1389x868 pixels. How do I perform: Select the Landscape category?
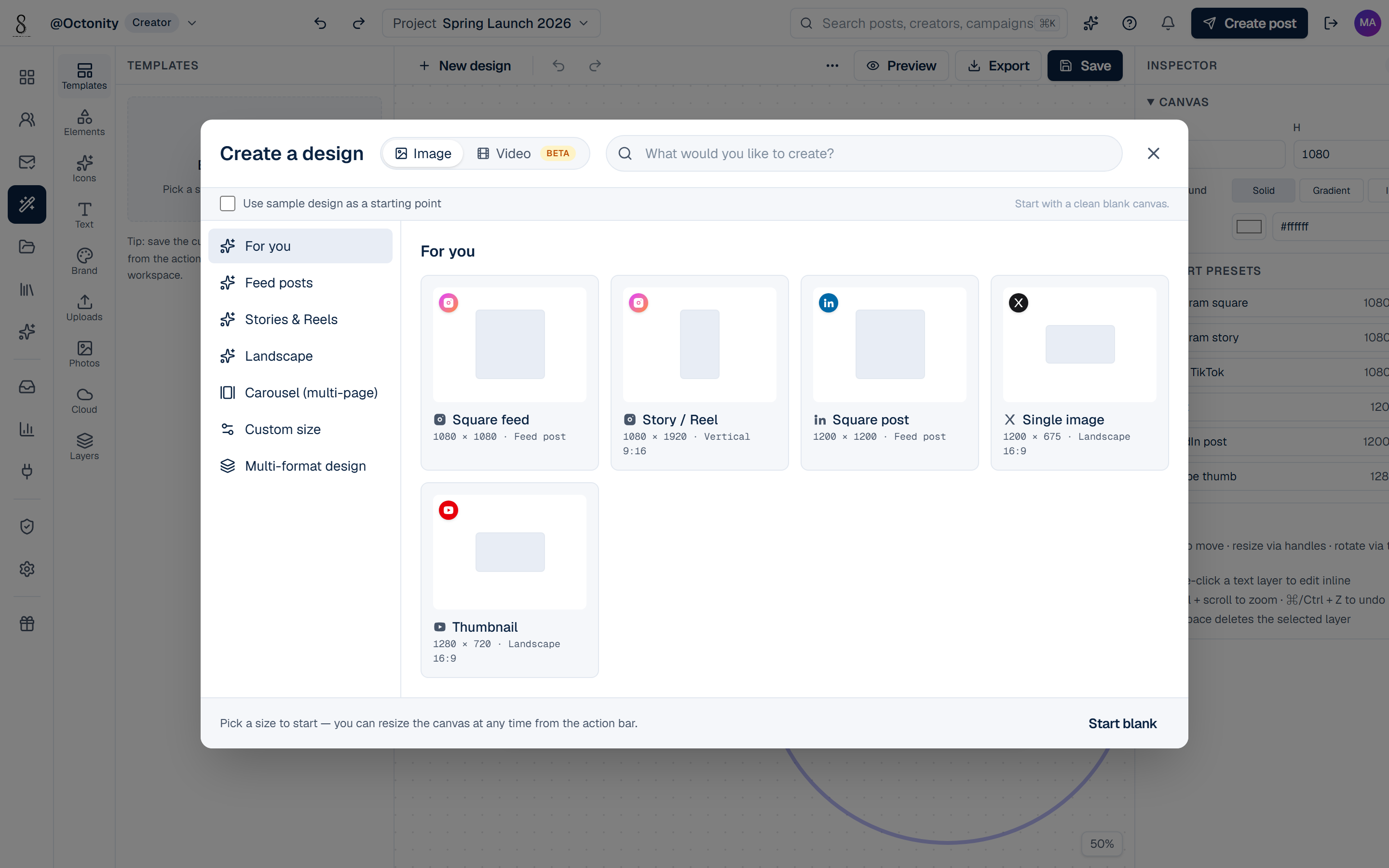300,356
